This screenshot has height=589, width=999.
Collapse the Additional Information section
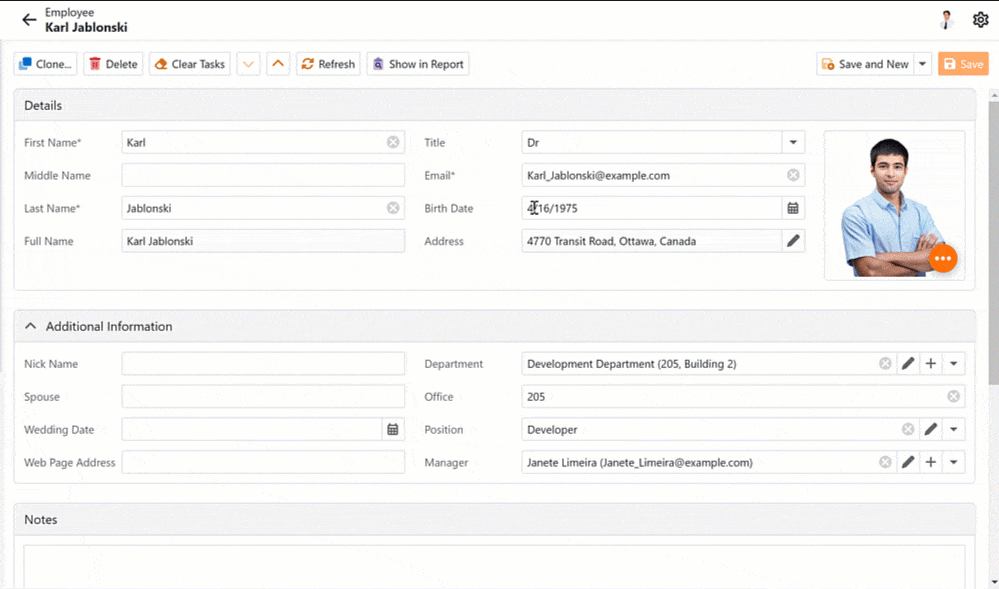(30, 326)
